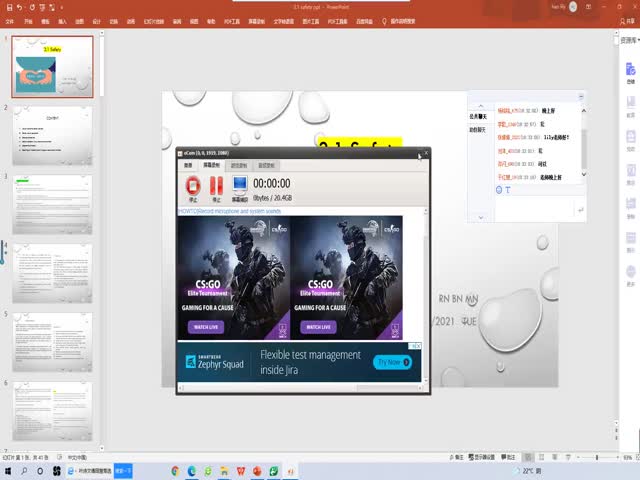Click the PowerPoint icon in the taskbar
The height and width of the screenshot is (480, 640).
[x=257, y=470]
